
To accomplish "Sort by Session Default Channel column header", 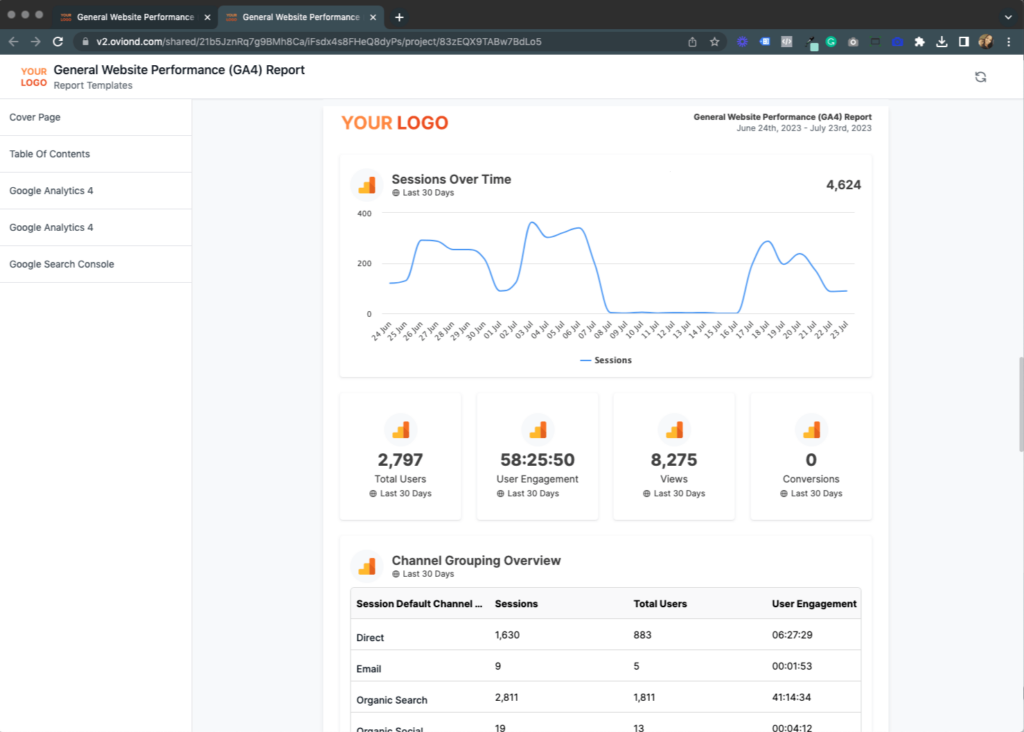I will point(419,604).
